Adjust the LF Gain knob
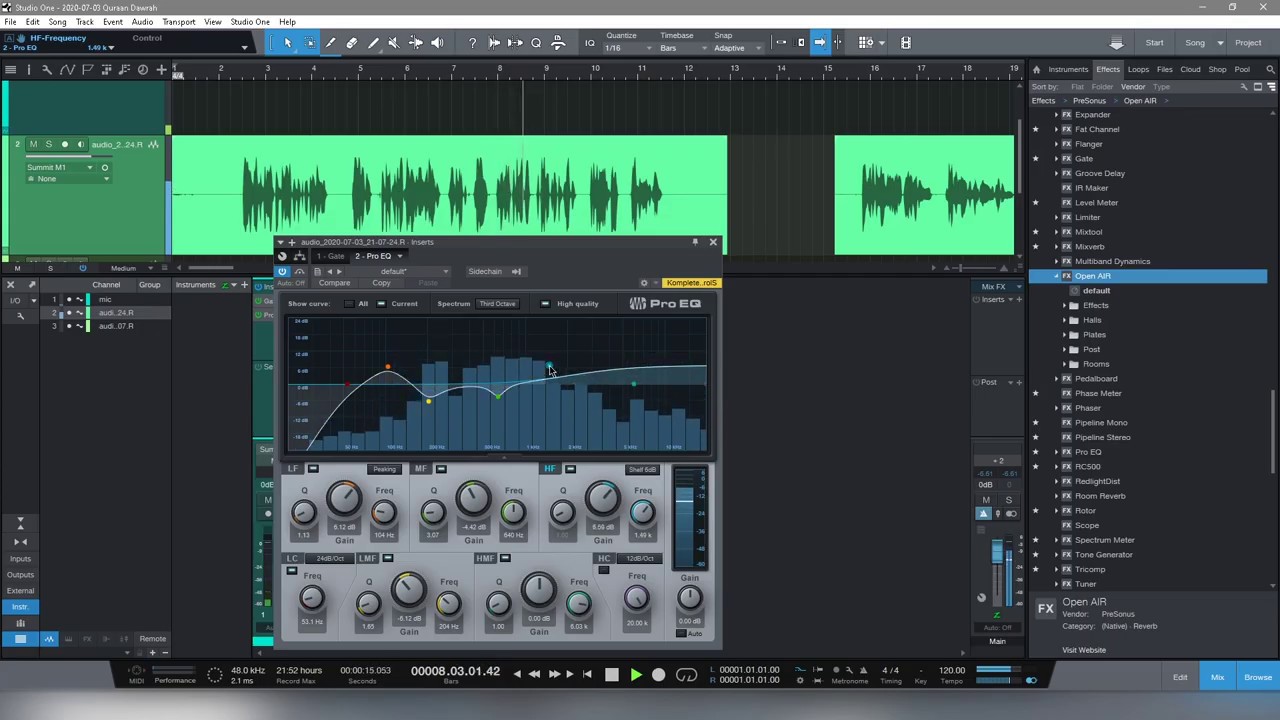The height and width of the screenshot is (720, 1280). 344,498
